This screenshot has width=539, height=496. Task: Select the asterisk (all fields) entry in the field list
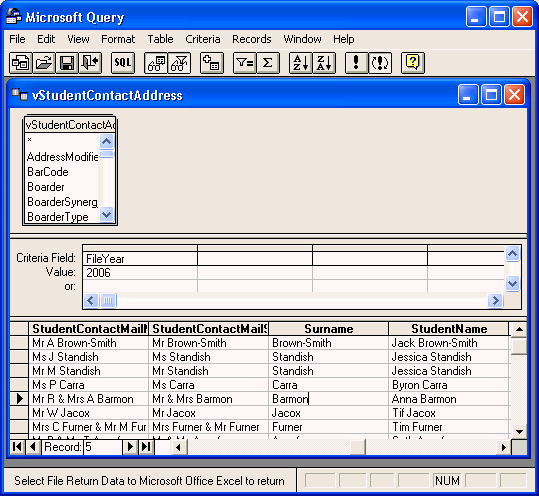point(62,140)
